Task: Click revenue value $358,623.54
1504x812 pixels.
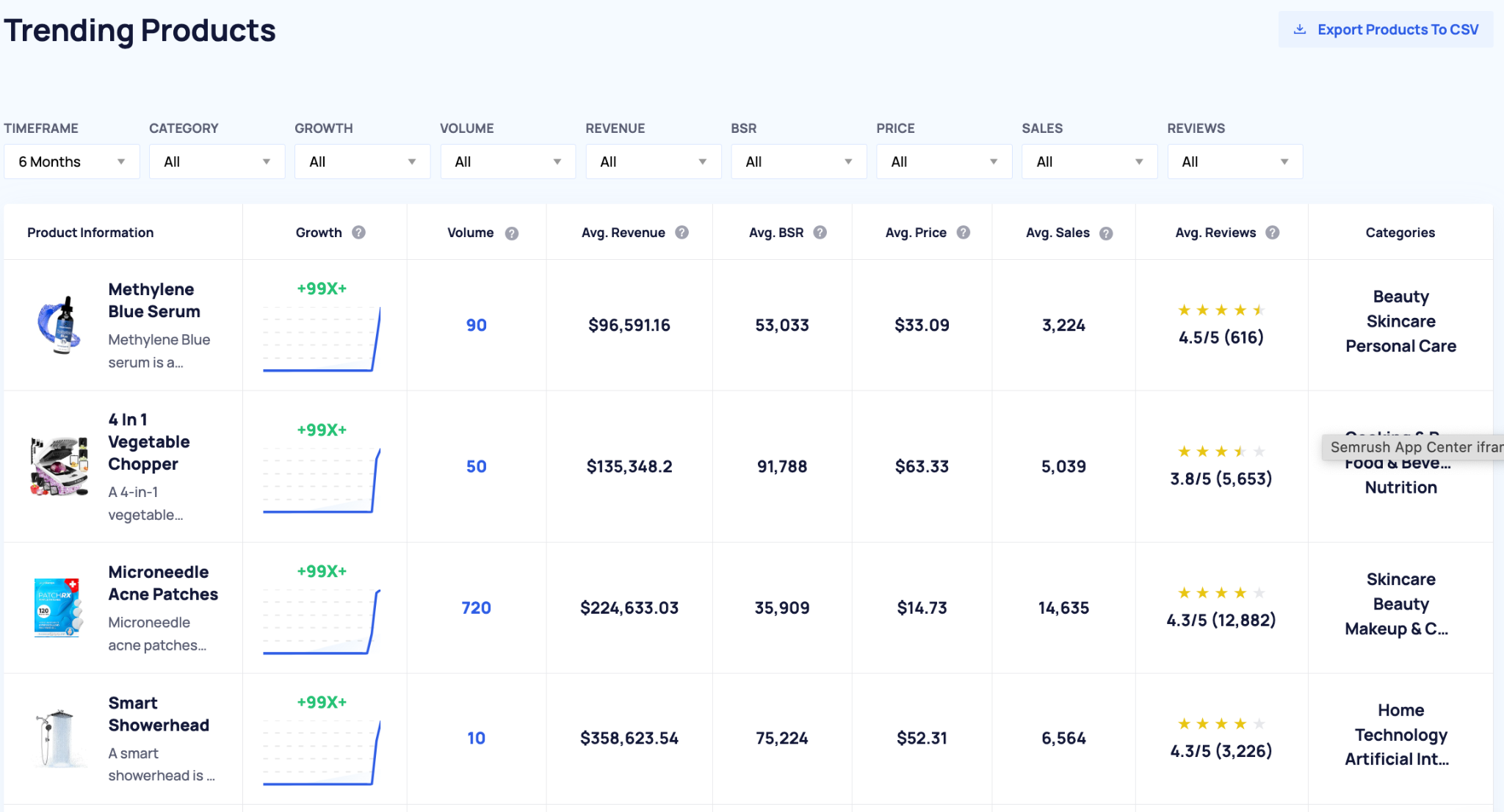Action: (x=629, y=739)
